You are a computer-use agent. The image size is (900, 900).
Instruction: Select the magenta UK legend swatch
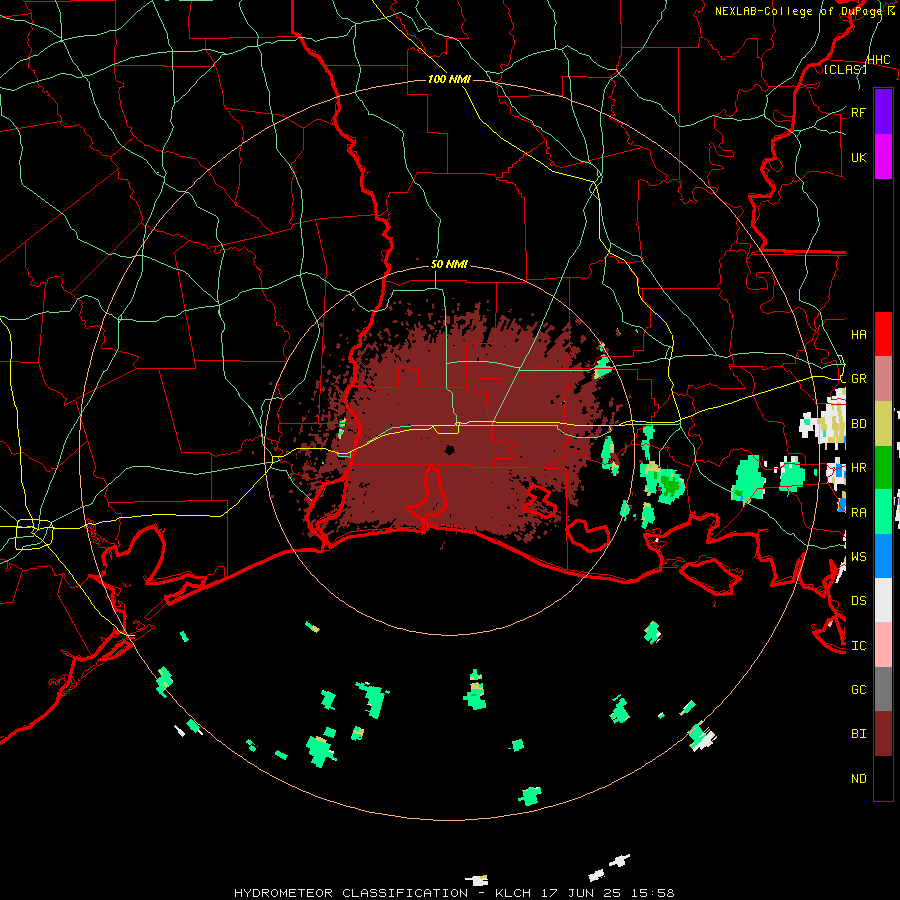tap(883, 157)
